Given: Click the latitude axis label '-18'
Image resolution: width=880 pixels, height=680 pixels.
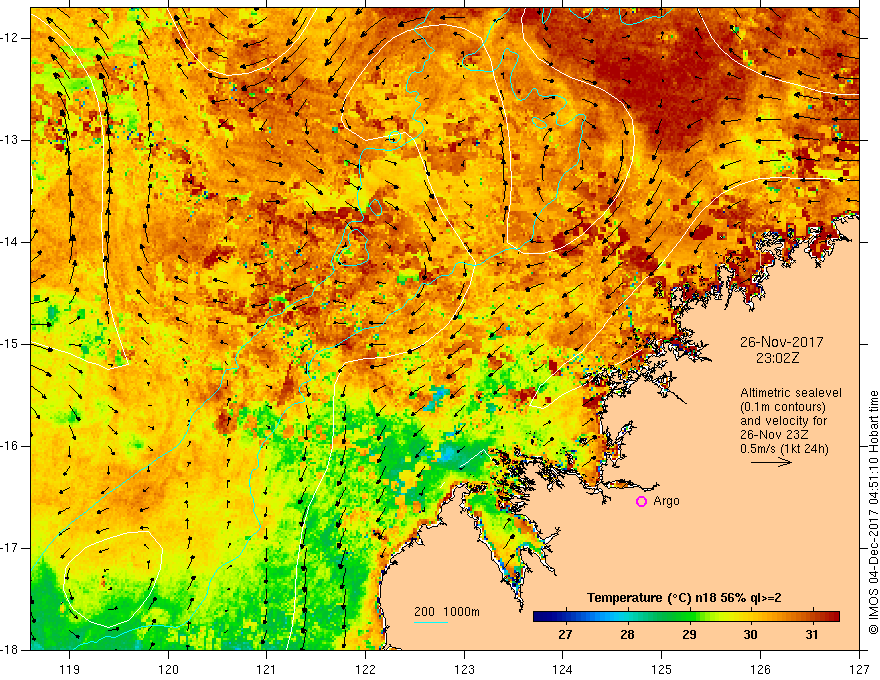Looking at the screenshot, I should (10, 650).
